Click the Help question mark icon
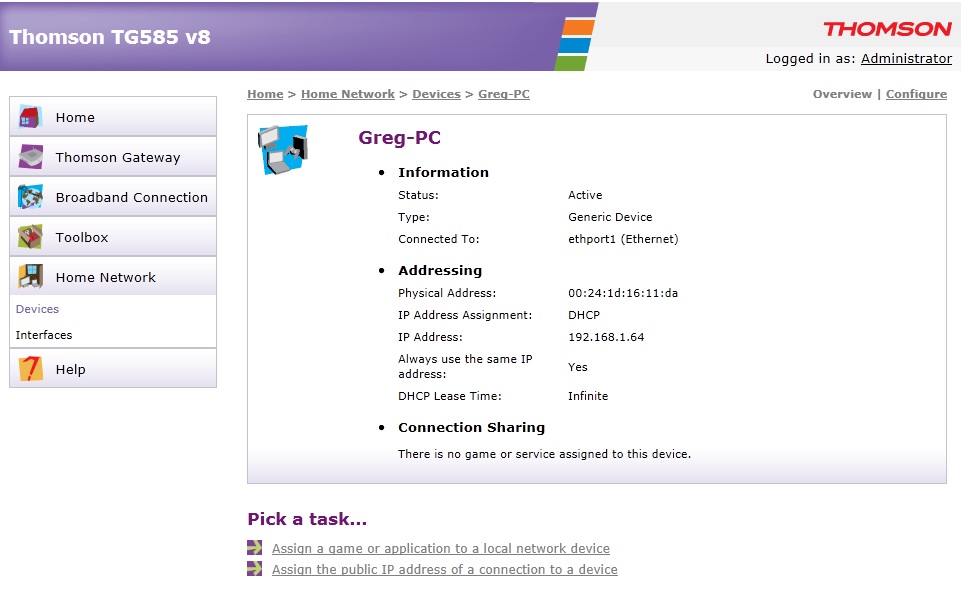 point(30,369)
